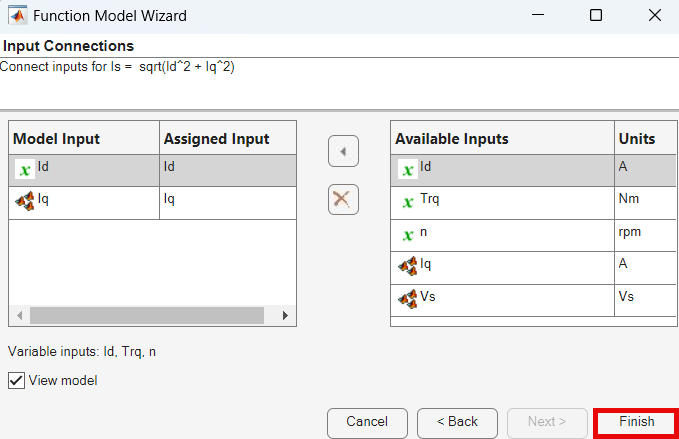This screenshot has height=439, width=679.
Task: Click the Available Inputs column header
Action: (502, 138)
